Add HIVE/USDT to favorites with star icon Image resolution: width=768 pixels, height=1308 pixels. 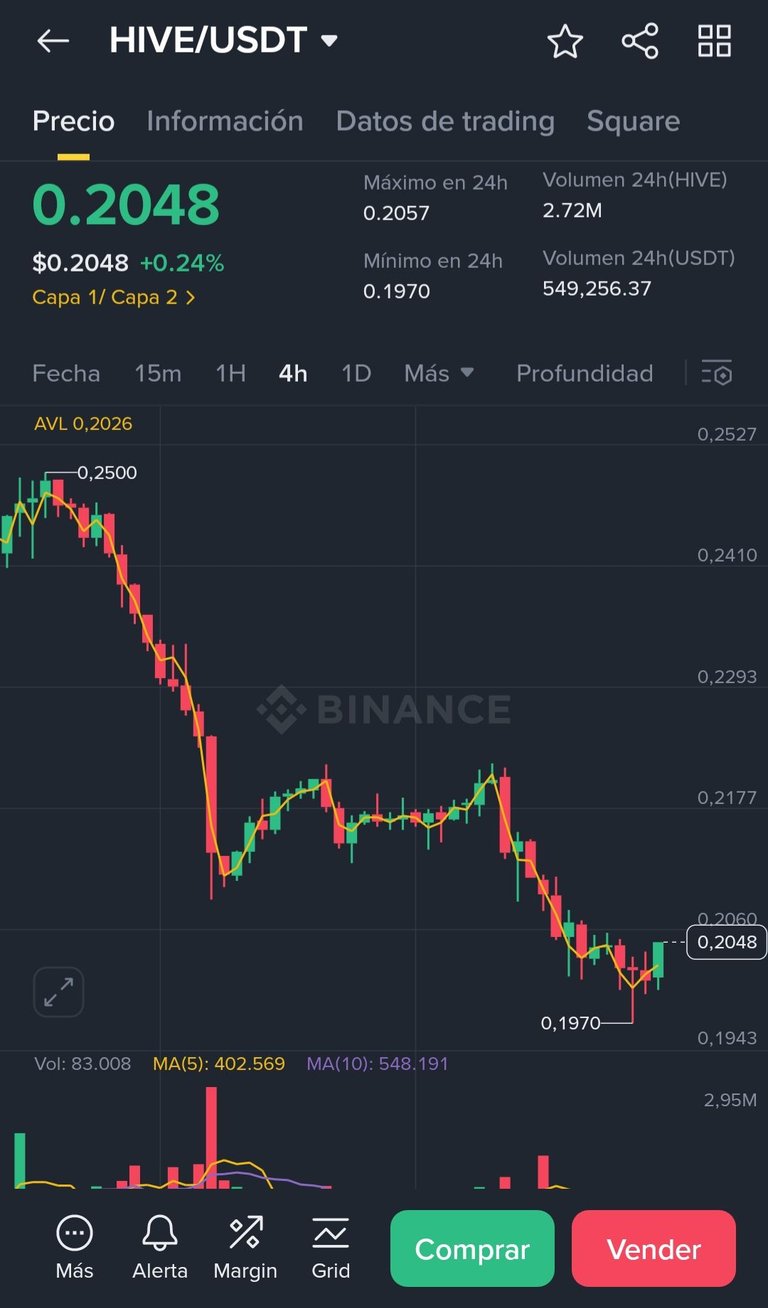(565, 41)
